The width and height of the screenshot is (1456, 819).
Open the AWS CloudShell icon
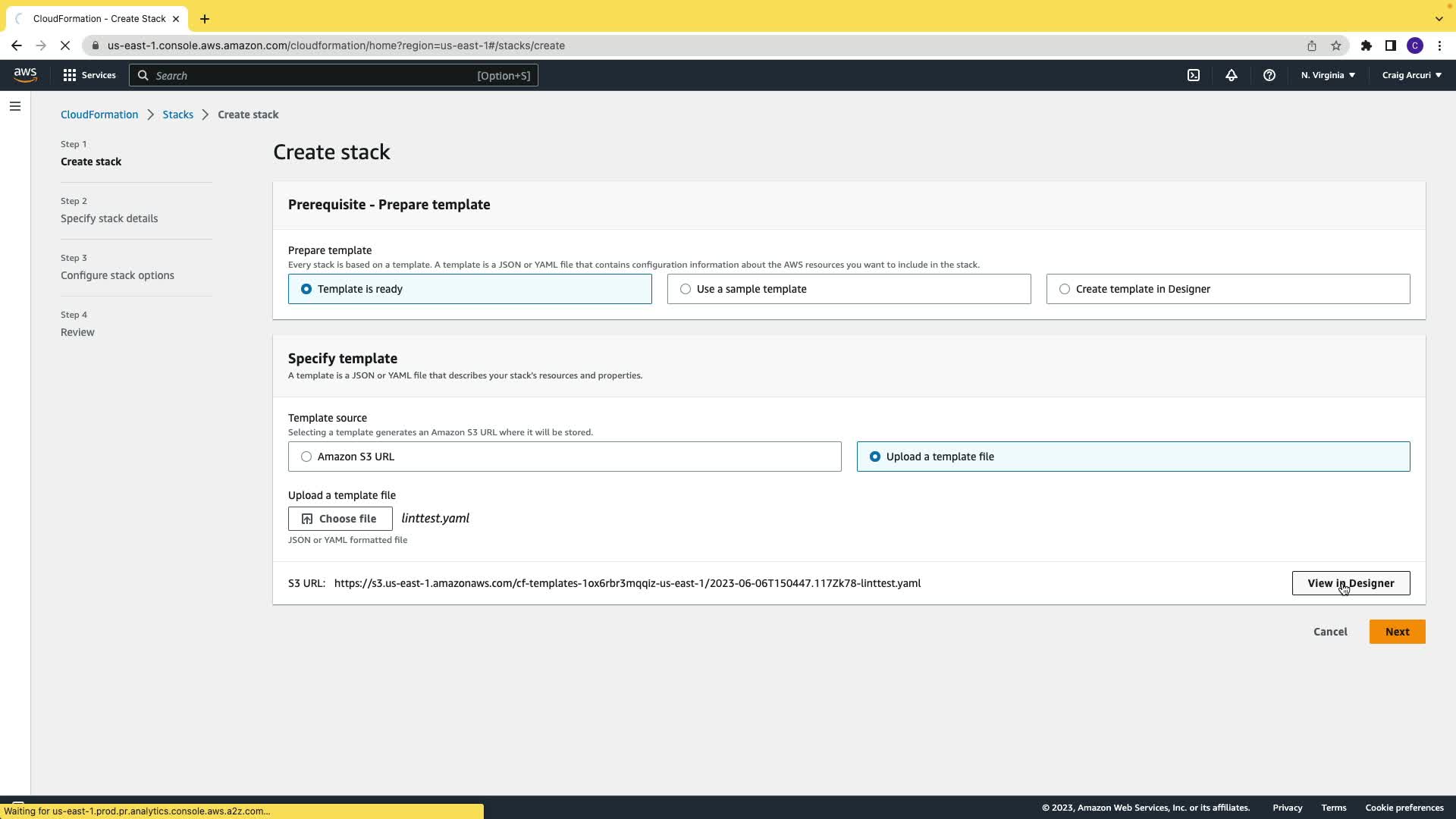pyautogui.click(x=1194, y=75)
